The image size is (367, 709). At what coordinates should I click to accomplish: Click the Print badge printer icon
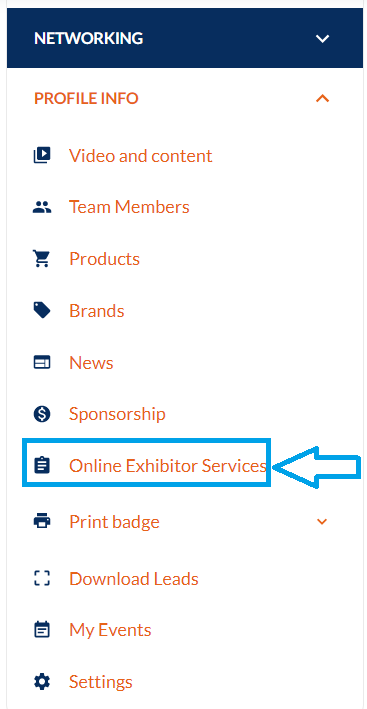tap(42, 521)
